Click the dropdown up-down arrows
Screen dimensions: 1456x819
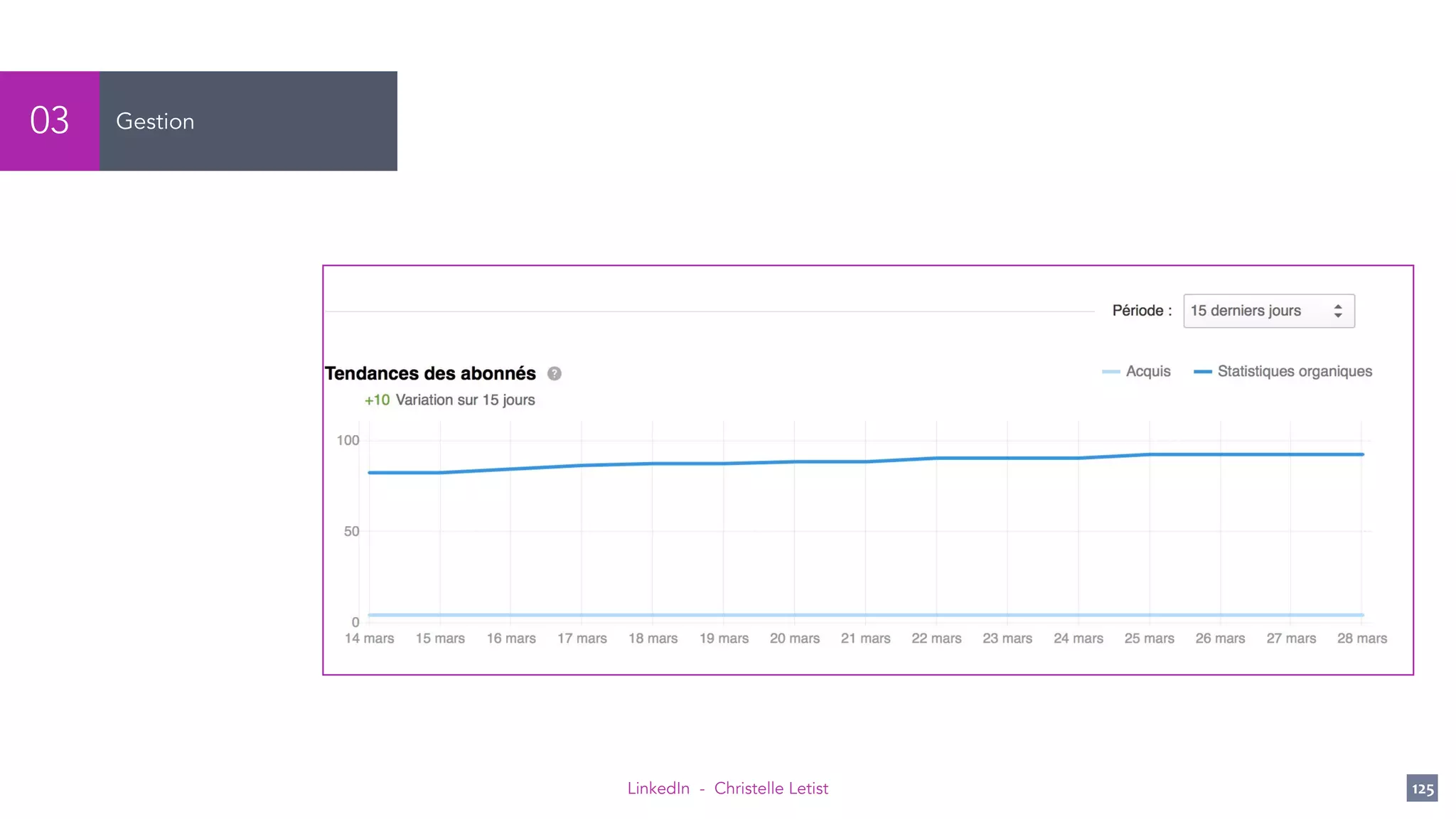(x=1338, y=311)
